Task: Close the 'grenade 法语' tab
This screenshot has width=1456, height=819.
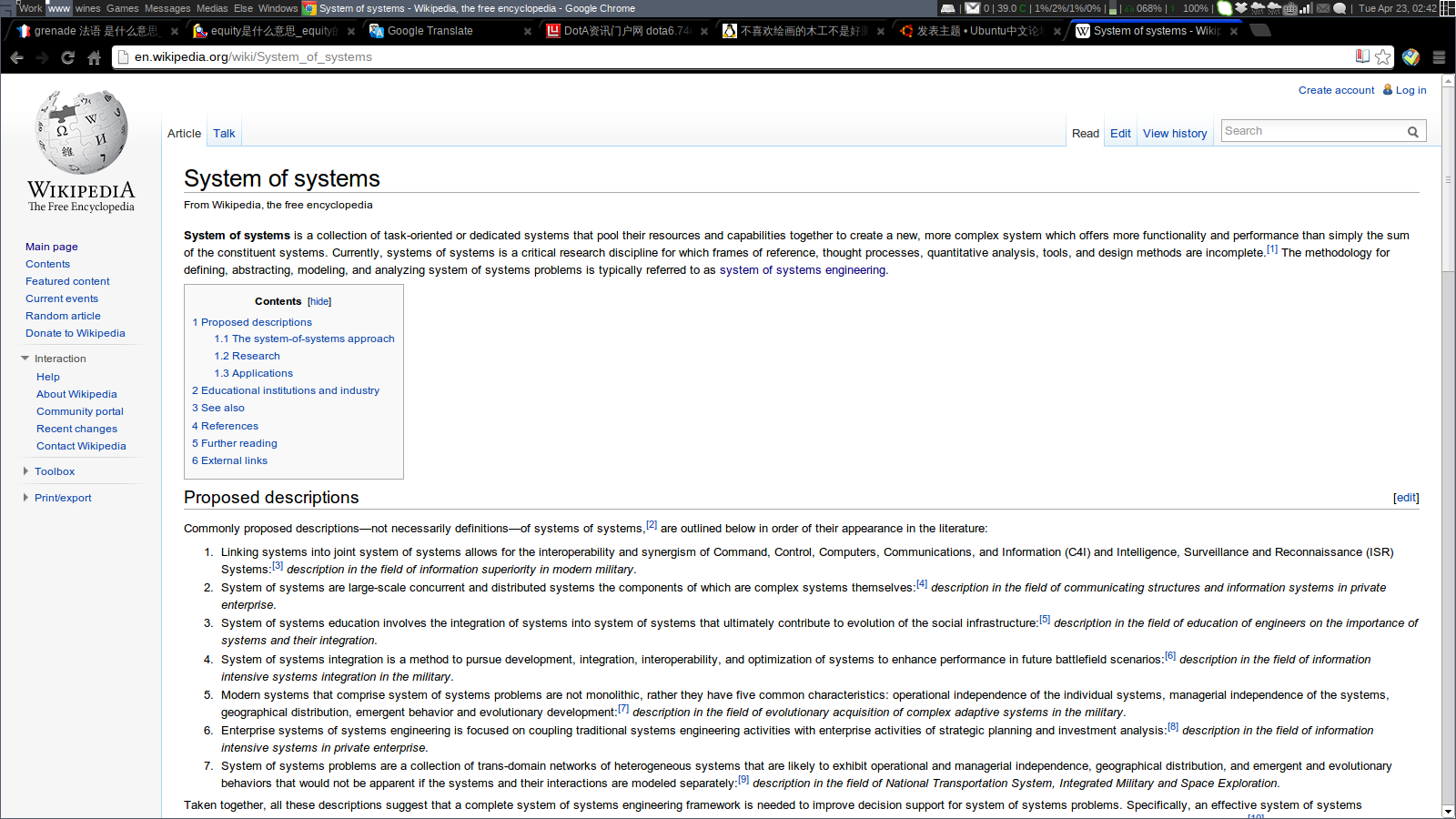Action: tap(175, 31)
